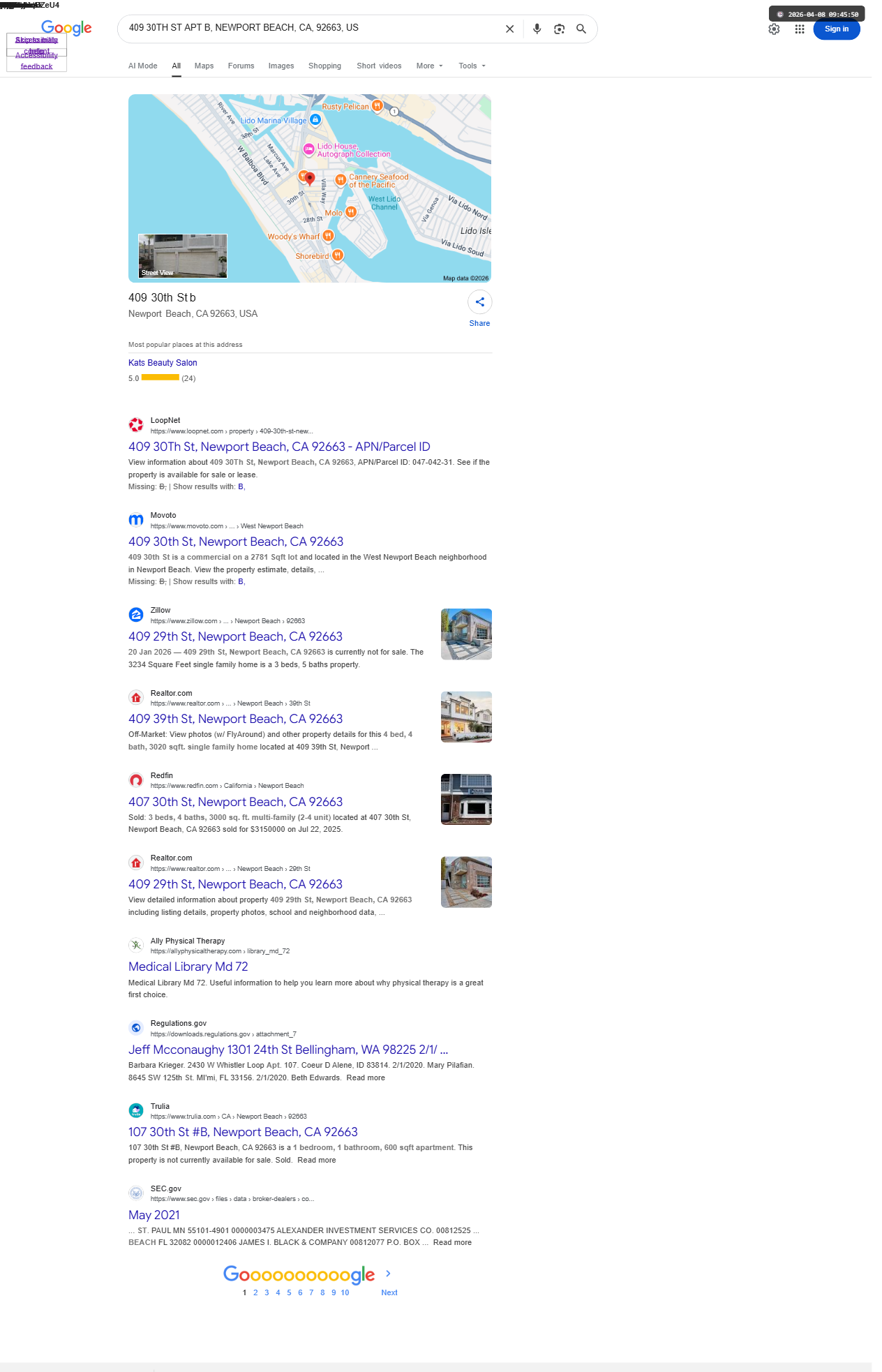Screen dimensions: 882x1372
Task: Switch to the Forums tab
Action: click(241, 66)
